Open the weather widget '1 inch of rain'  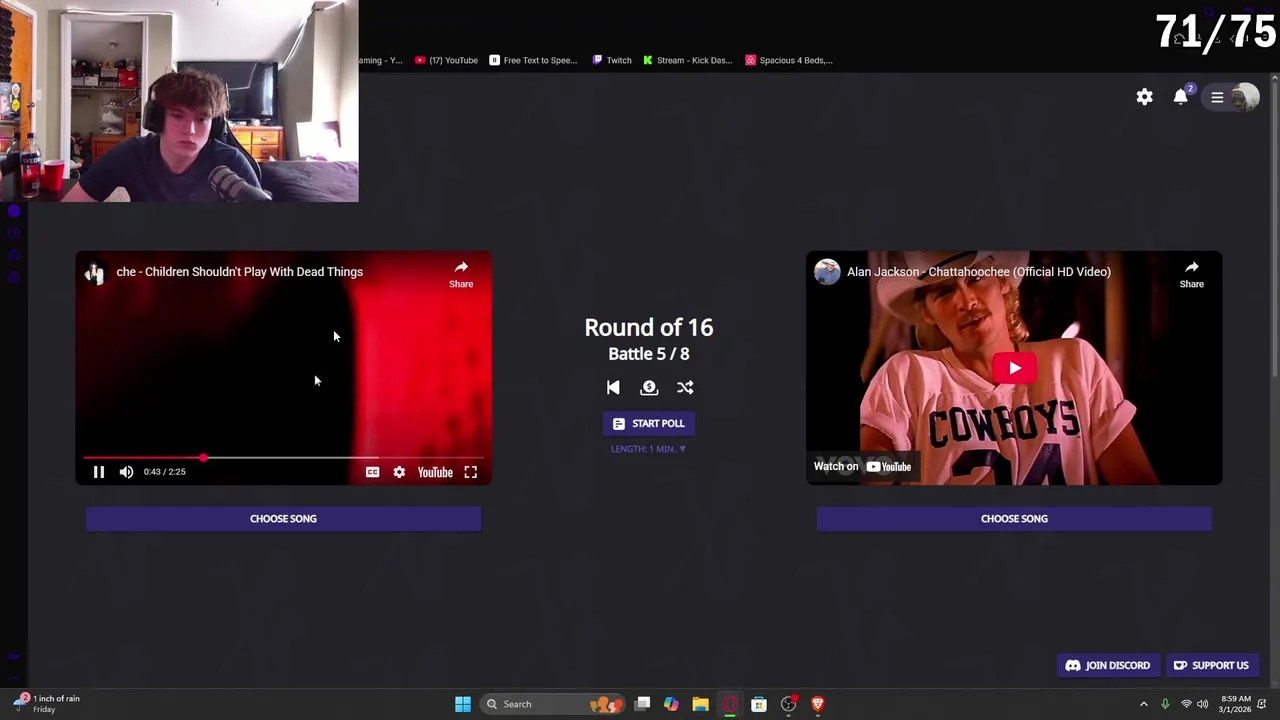click(46, 704)
